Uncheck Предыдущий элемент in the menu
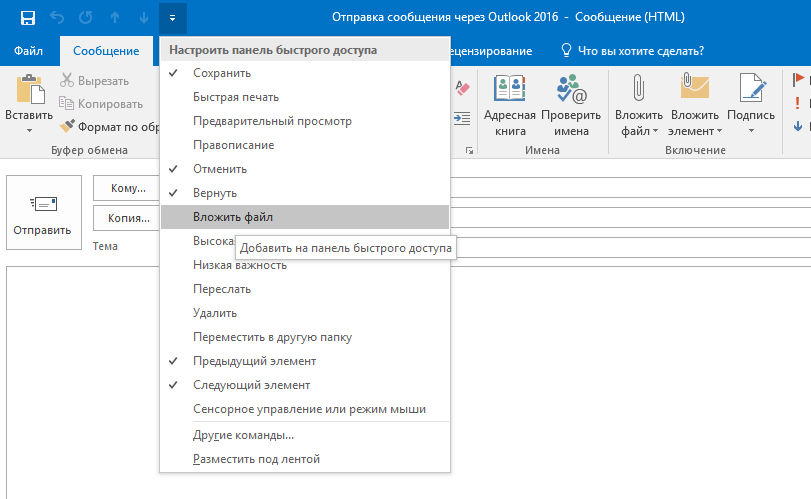The height and width of the screenshot is (499, 811). (254, 361)
